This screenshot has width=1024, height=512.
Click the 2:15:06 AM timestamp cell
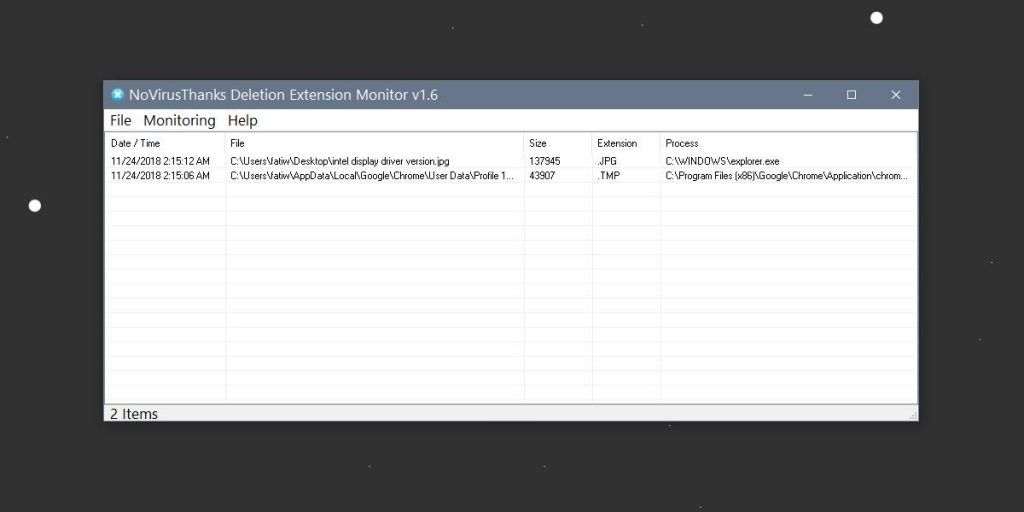[160, 176]
